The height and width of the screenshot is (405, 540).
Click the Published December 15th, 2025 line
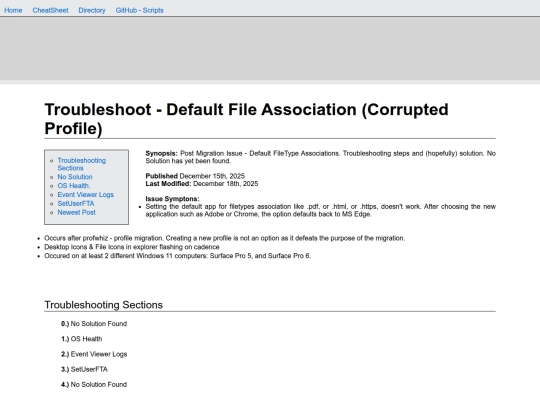tap(195, 176)
